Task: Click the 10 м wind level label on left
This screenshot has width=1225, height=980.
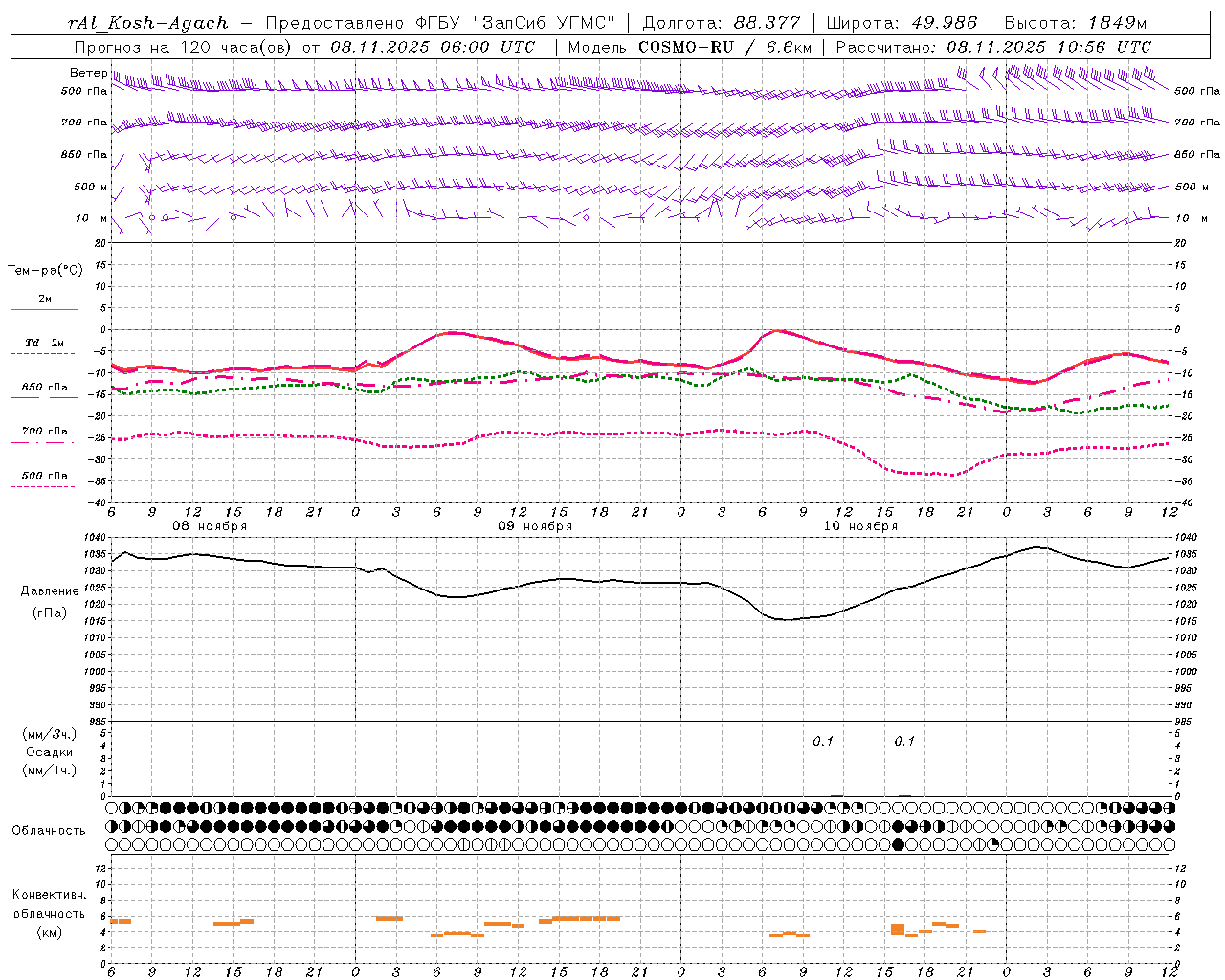Action: pyautogui.click(x=92, y=218)
